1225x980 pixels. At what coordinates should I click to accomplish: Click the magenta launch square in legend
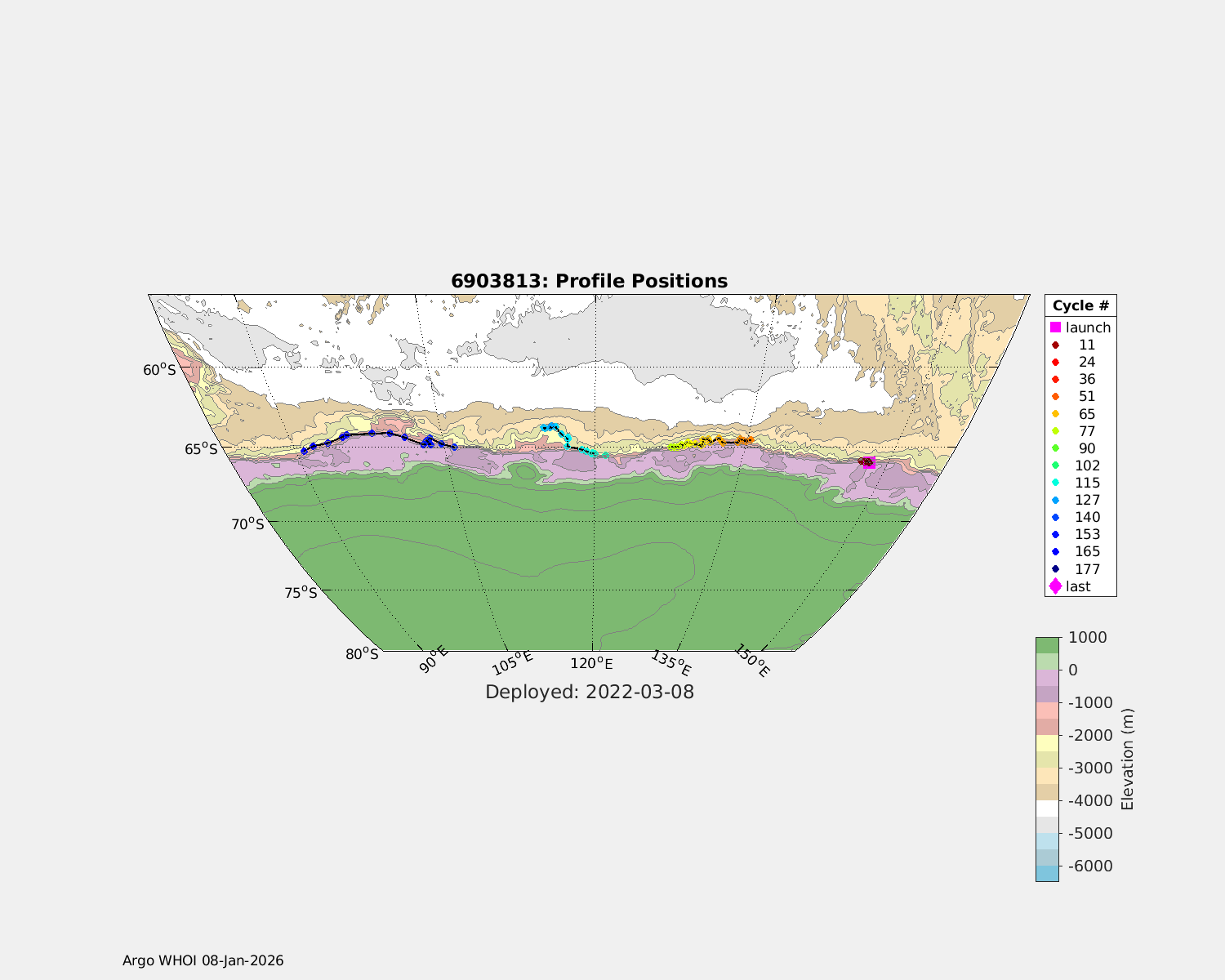pyautogui.click(x=1055, y=327)
